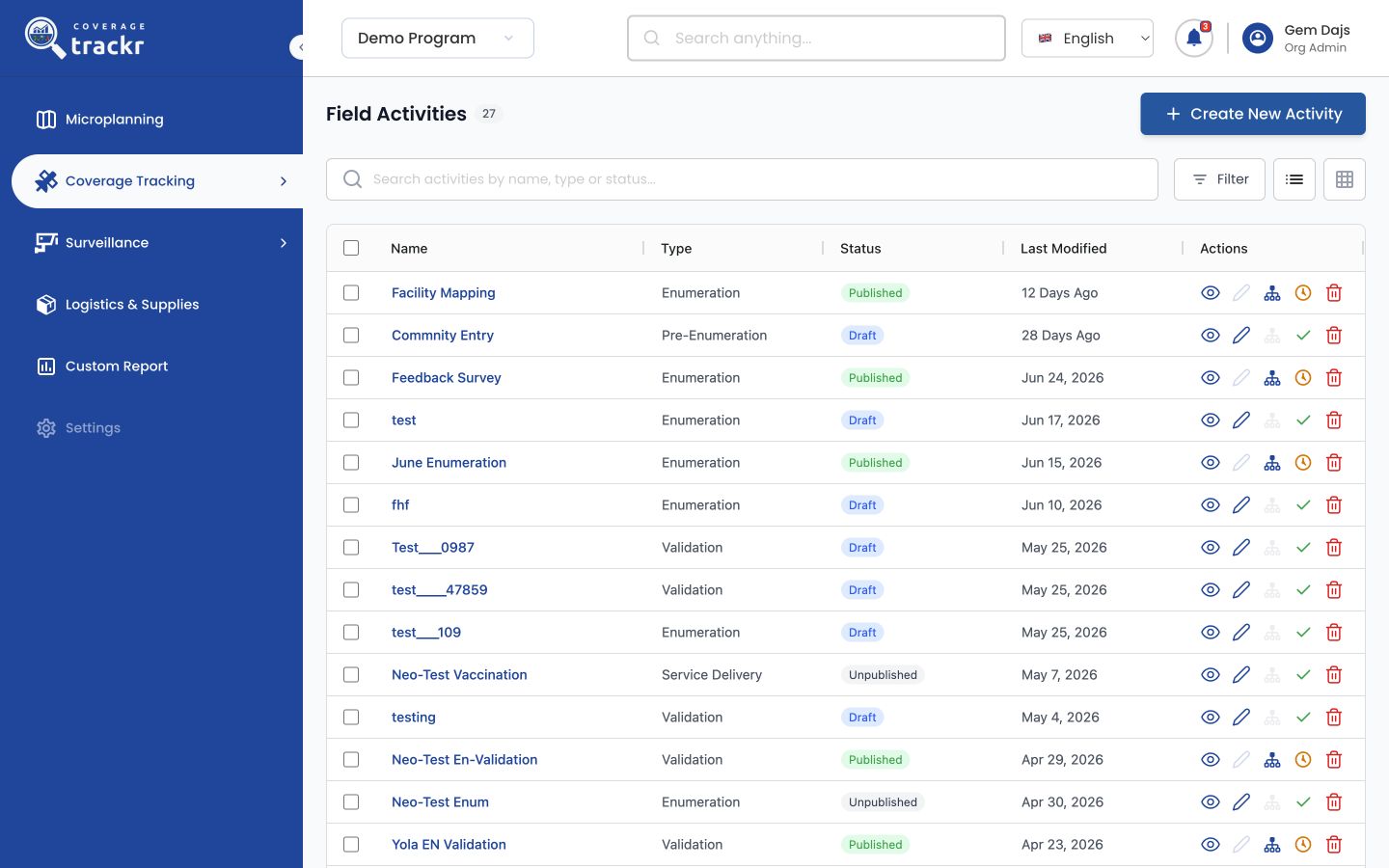This screenshot has height=868, width=1389.
Task: Click Unpublished badge for Neo-Test Enum
Action: tap(883, 802)
